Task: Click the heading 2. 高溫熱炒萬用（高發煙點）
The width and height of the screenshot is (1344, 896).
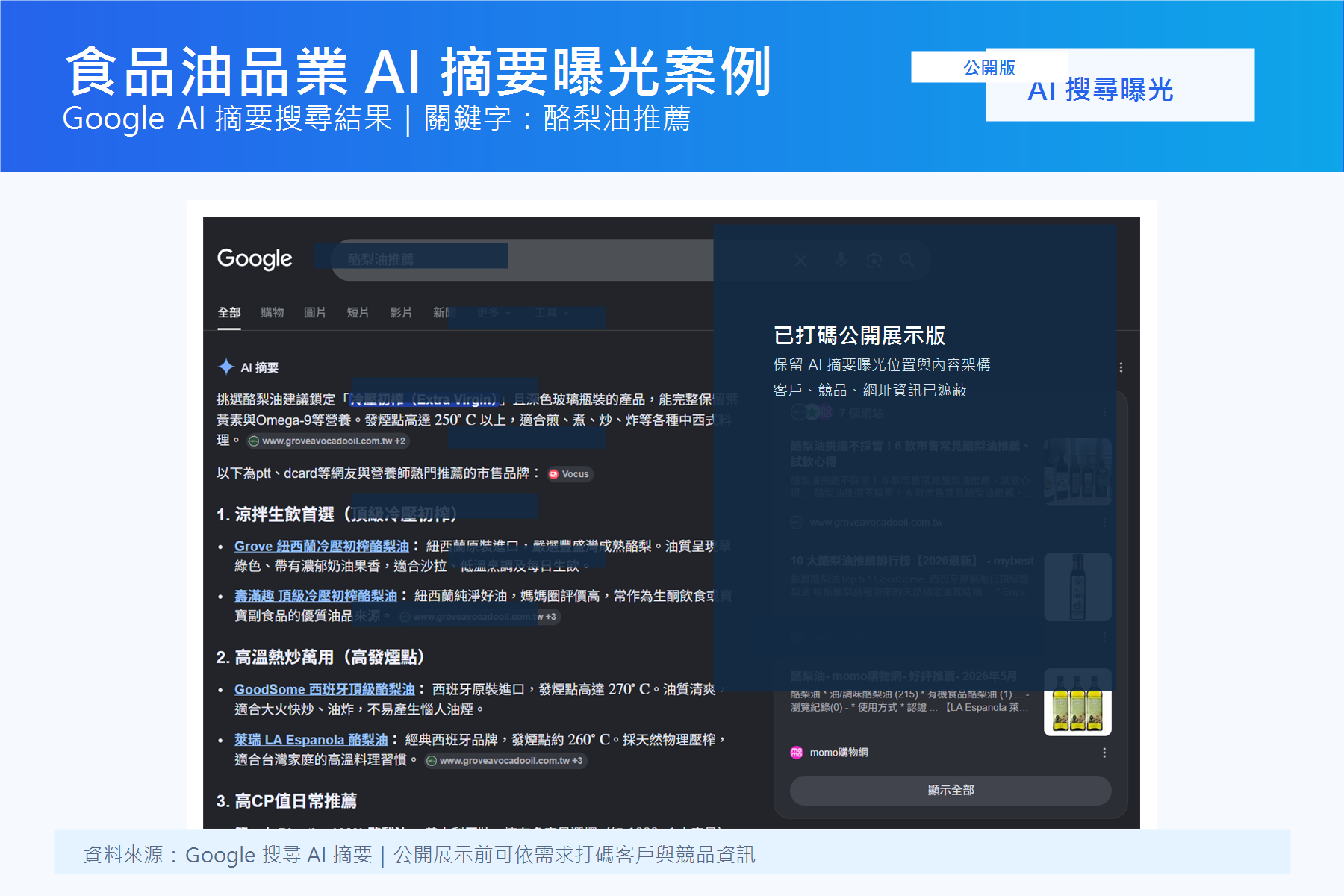Action: (x=321, y=657)
